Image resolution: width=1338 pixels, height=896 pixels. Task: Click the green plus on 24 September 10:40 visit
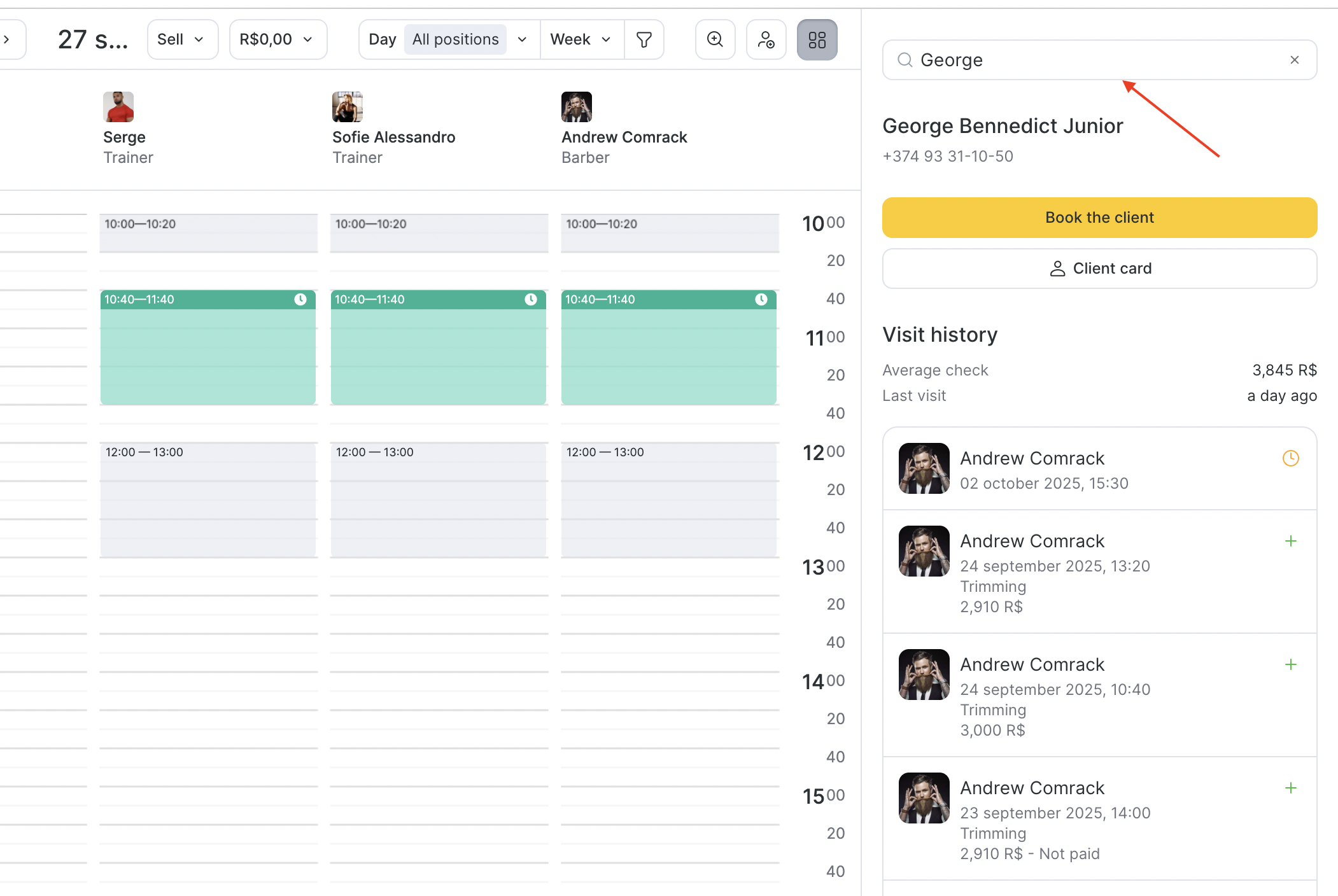click(1290, 664)
